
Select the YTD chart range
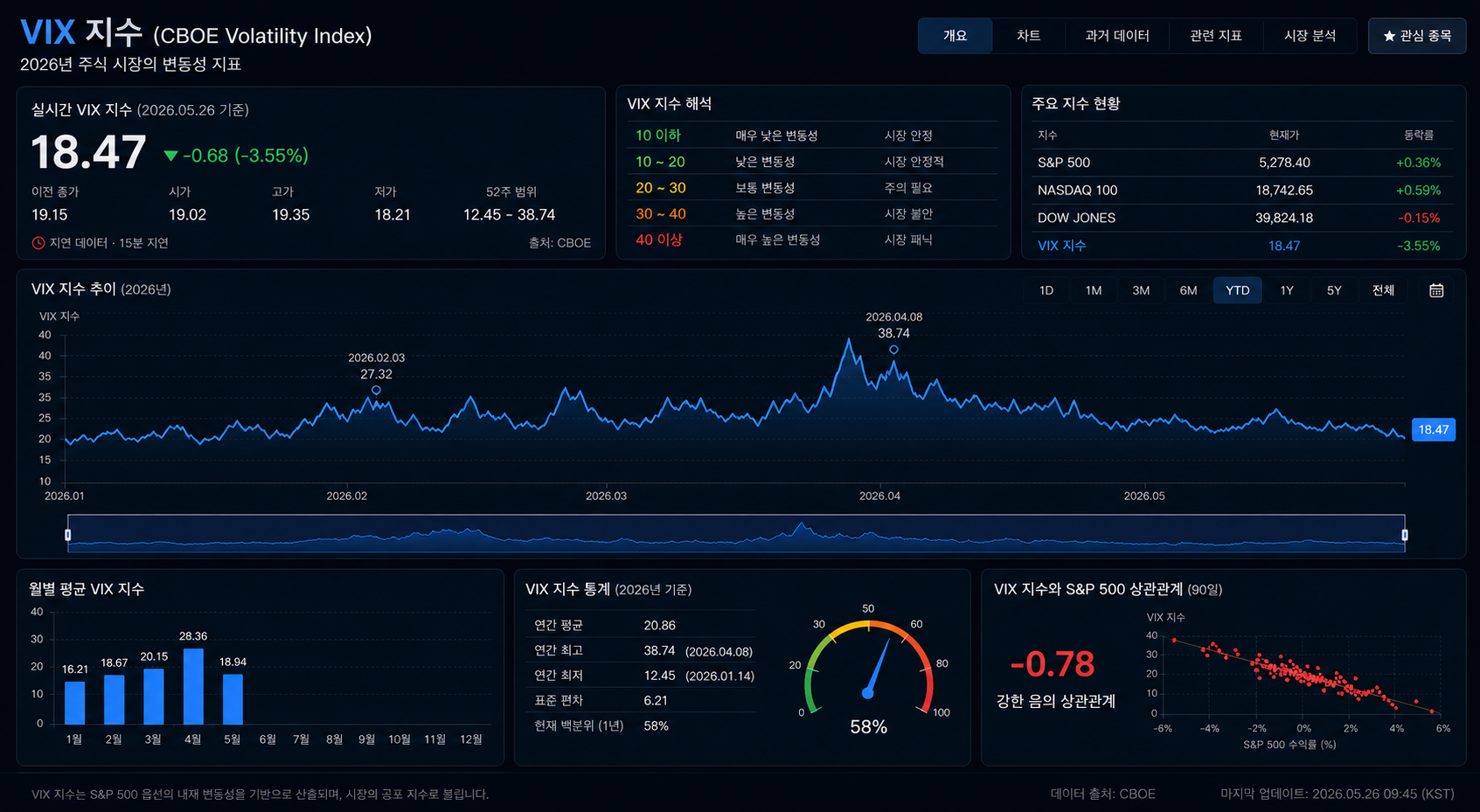[1238, 290]
